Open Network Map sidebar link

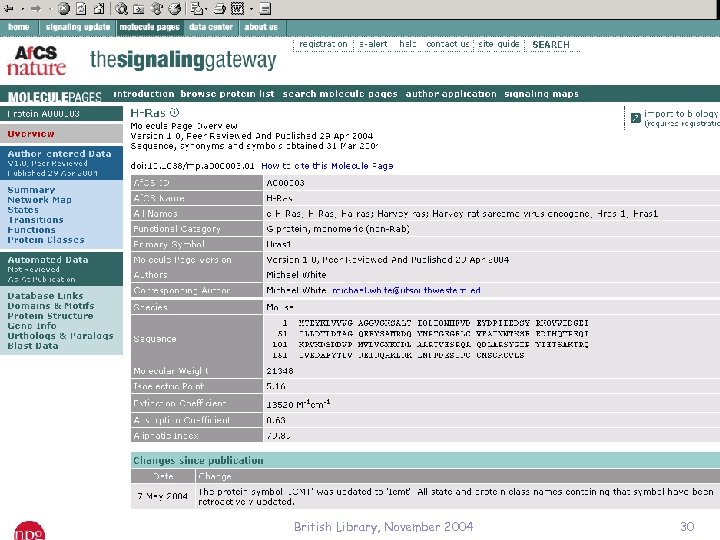(x=39, y=200)
